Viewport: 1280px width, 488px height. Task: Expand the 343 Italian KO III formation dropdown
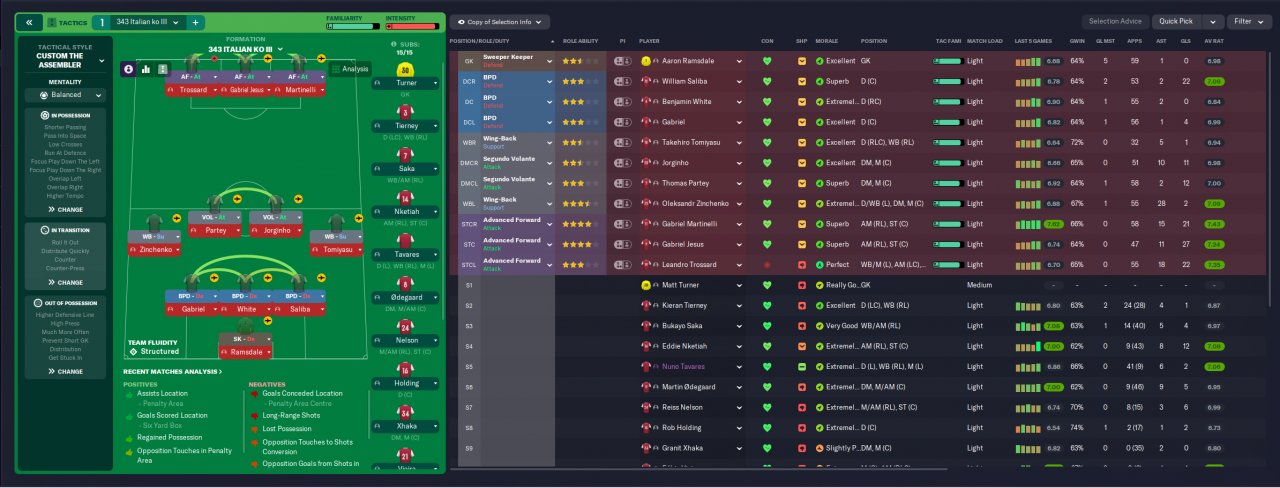(245, 49)
